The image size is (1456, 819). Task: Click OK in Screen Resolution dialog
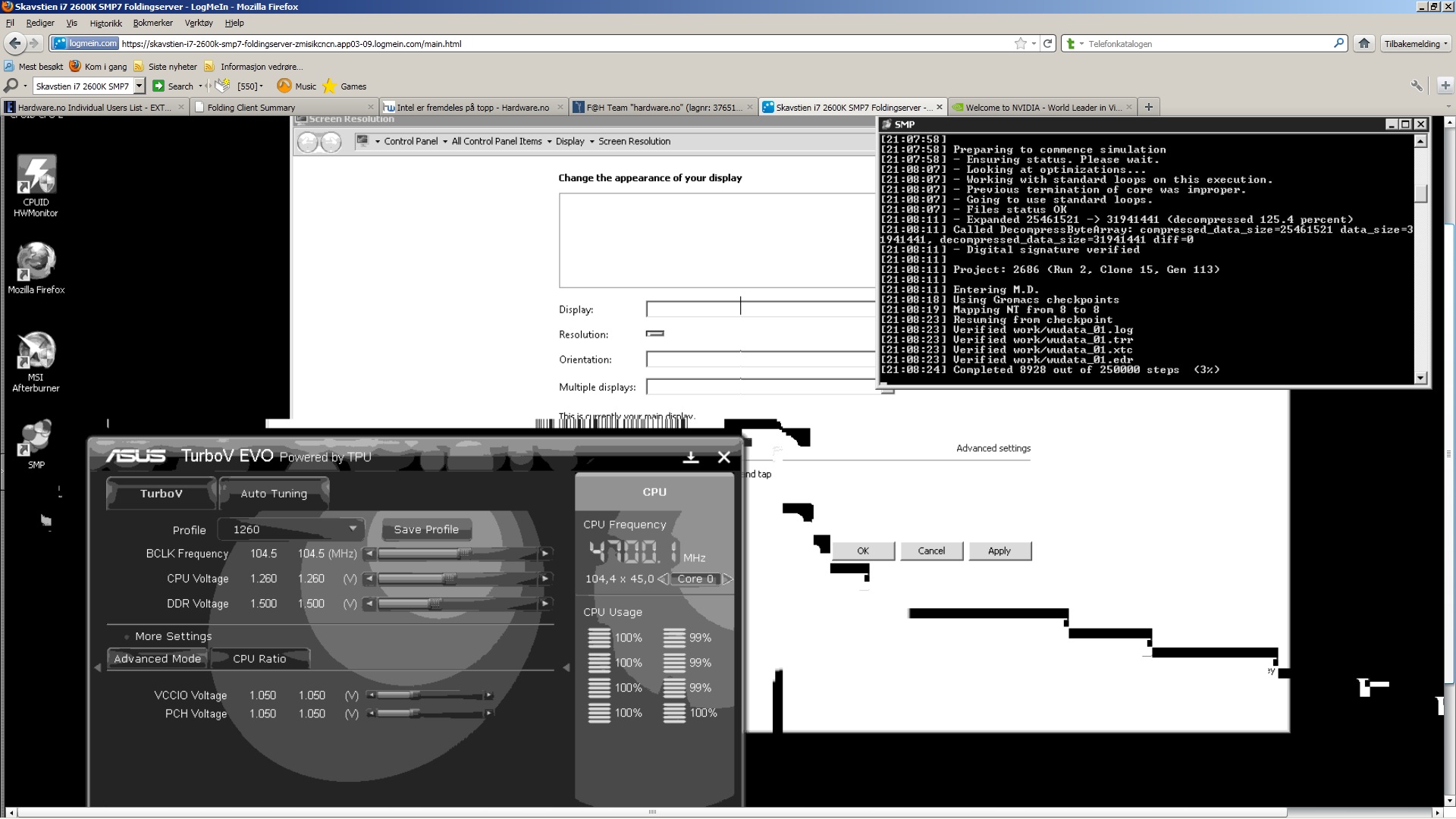863,551
